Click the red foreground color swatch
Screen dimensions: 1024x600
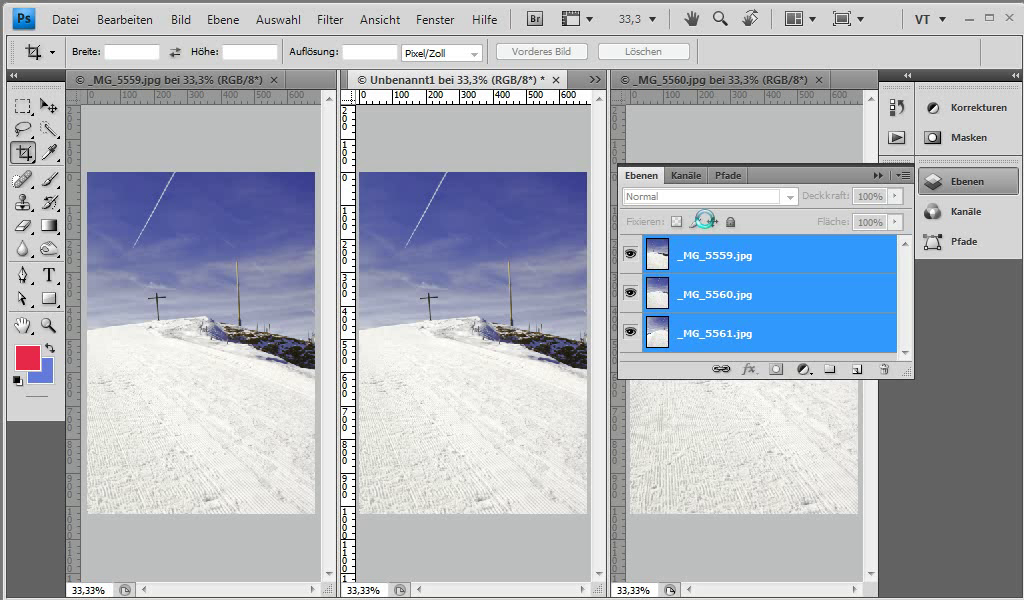tap(26, 356)
